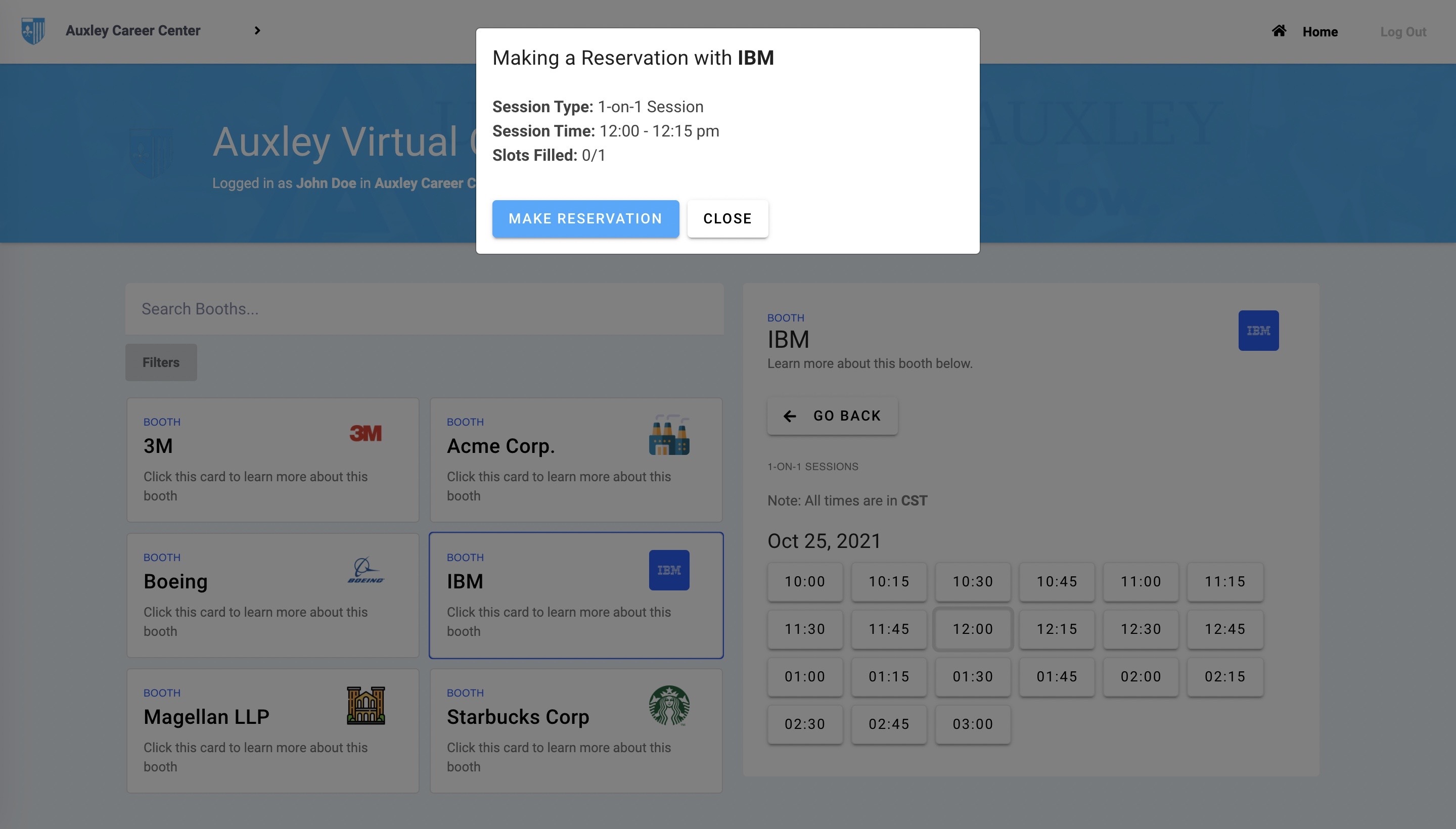
Task: Open the 3M booth card title
Action: pos(158,446)
